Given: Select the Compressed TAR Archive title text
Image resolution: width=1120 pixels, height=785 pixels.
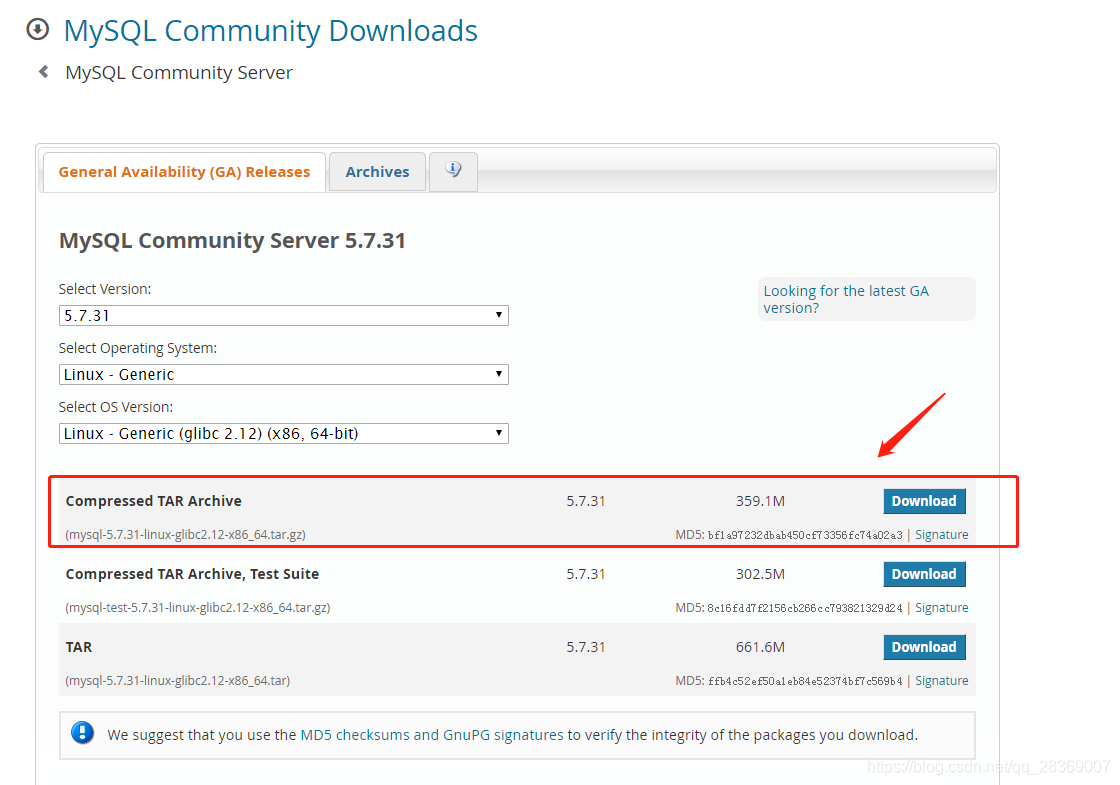Looking at the screenshot, I should [x=154, y=501].
